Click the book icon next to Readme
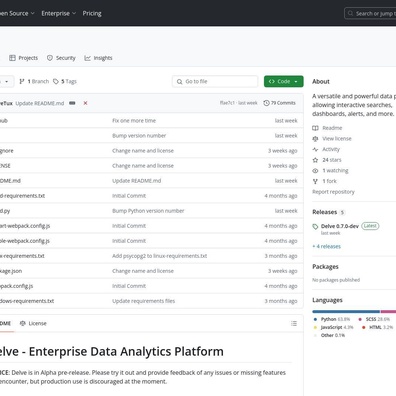The width and height of the screenshot is (396, 396). 315,128
